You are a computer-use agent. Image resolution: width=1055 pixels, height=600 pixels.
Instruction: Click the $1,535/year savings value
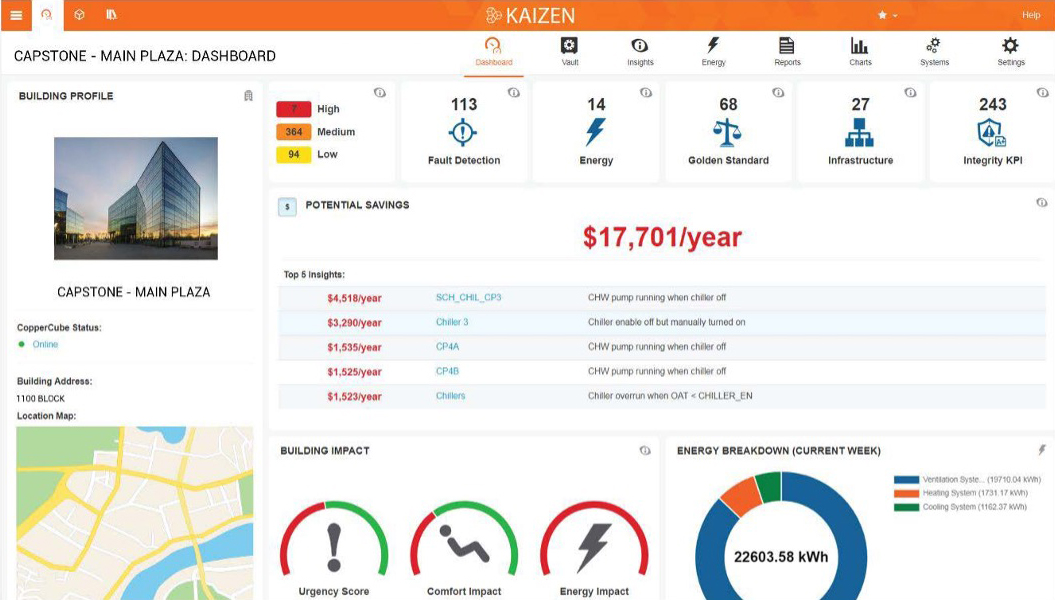click(355, 348)
